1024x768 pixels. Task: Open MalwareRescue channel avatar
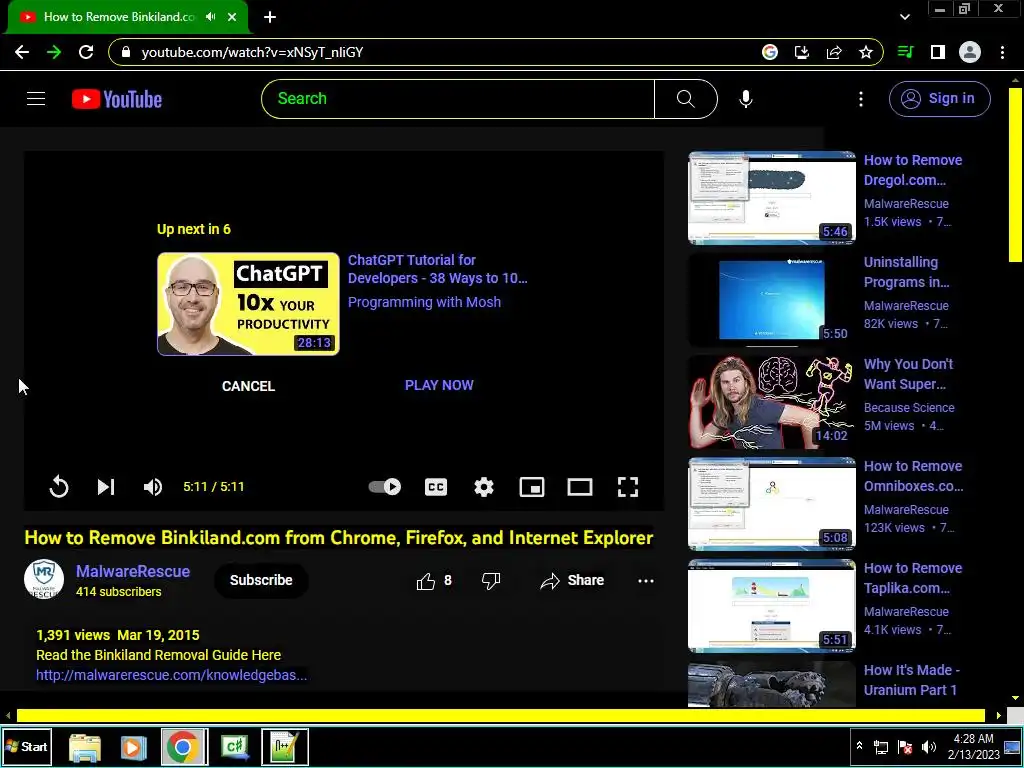click(44, 579)
